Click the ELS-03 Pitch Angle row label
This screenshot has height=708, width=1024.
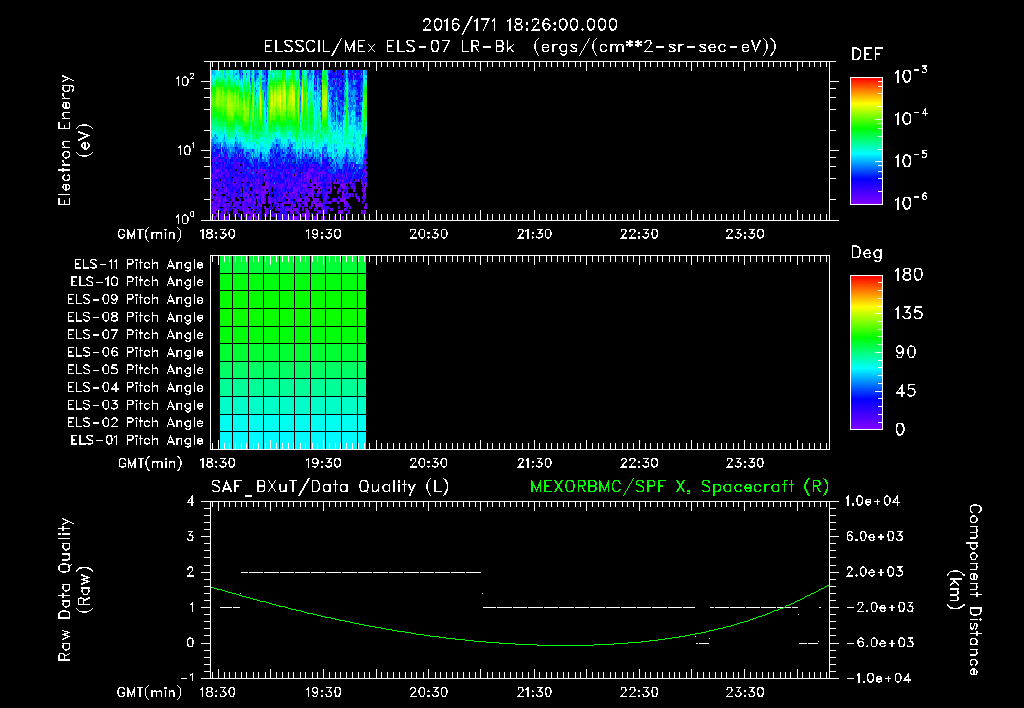tap(136, 406)
